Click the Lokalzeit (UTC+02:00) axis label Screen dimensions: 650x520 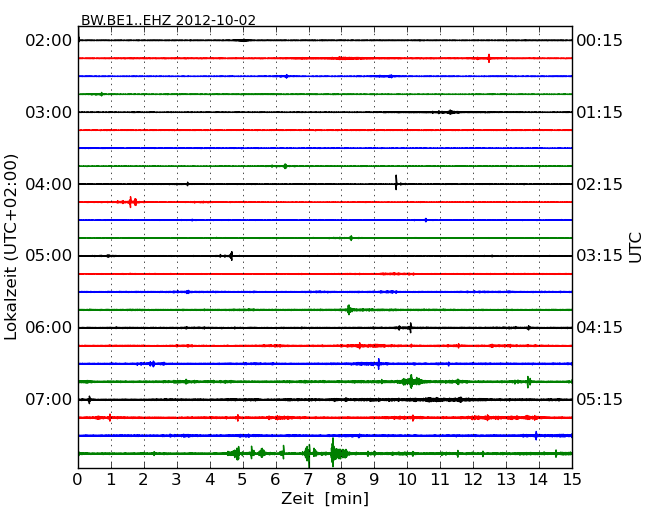11,247
